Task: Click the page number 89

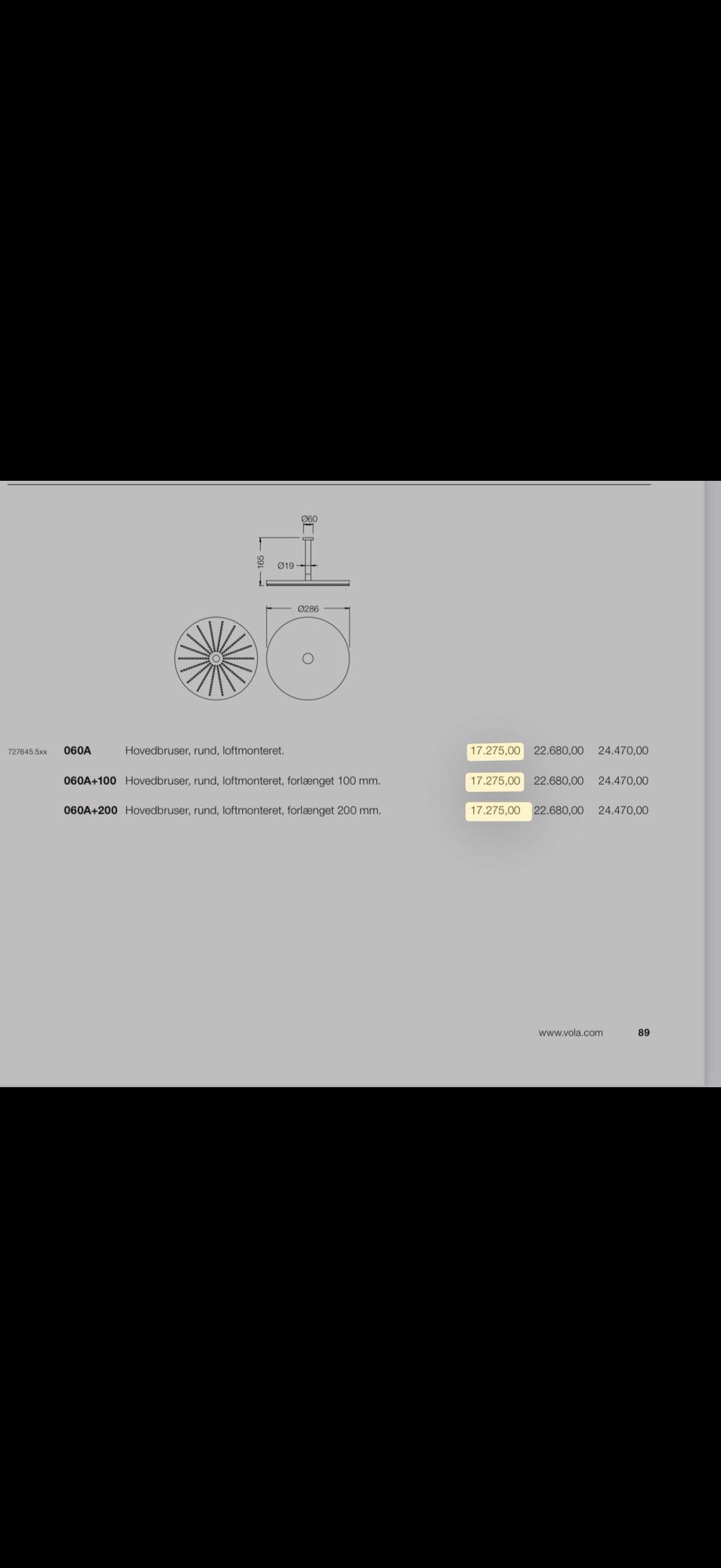Action: (644, 1033)
